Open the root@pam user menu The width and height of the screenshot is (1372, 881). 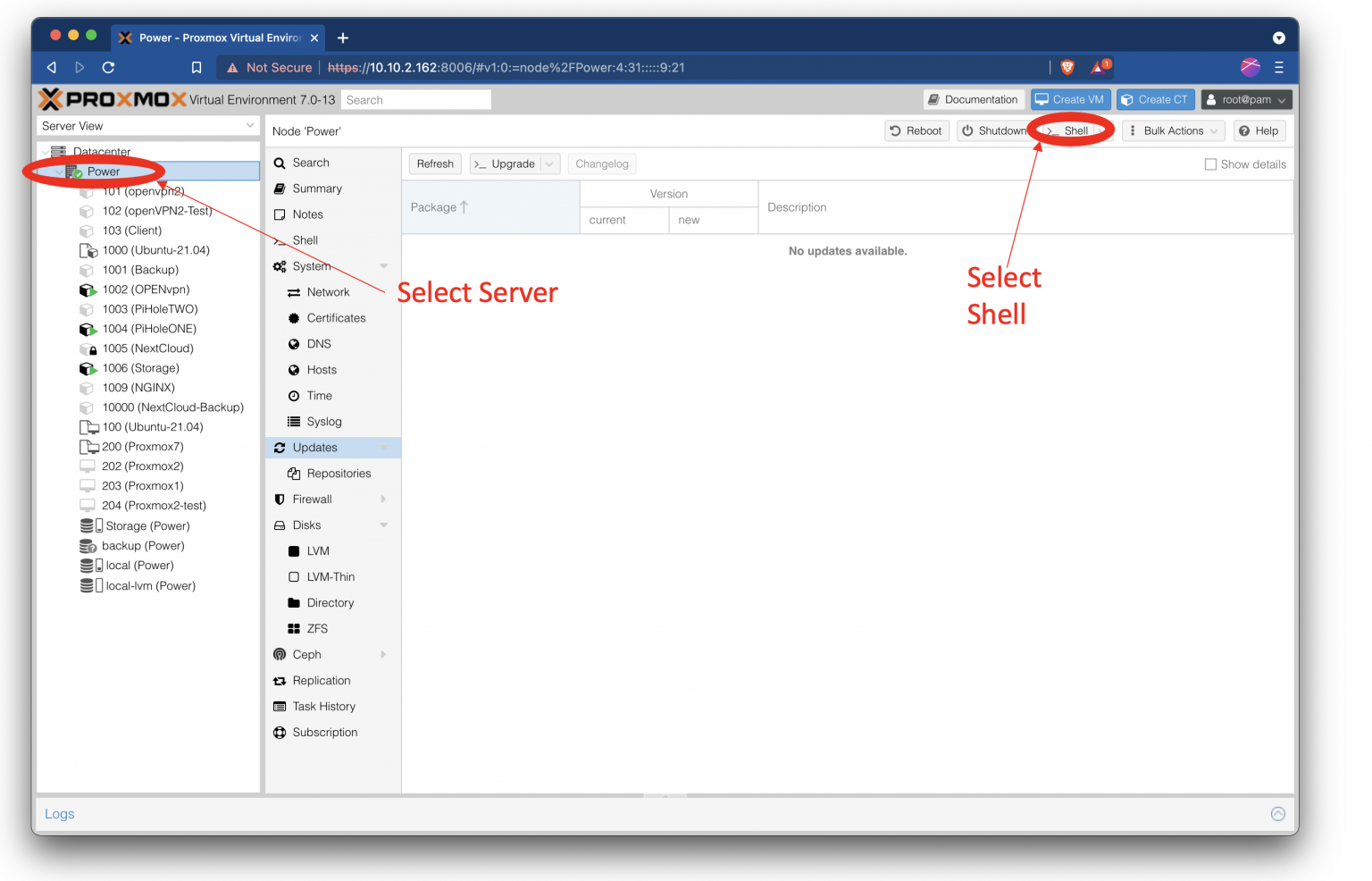pos(1247,99)
